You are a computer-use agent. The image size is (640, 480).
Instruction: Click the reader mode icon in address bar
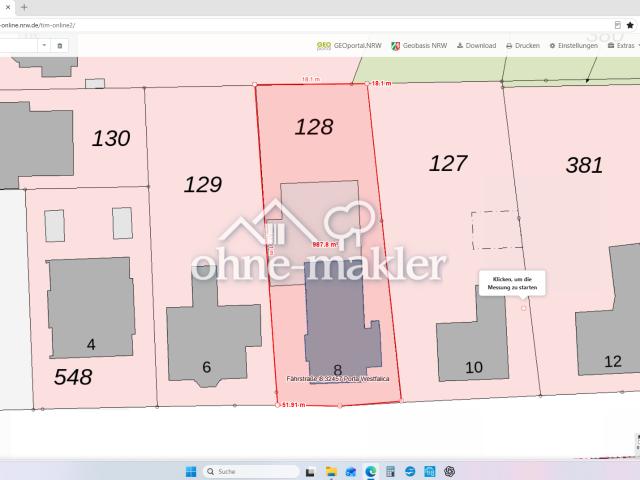click(618, 25)
